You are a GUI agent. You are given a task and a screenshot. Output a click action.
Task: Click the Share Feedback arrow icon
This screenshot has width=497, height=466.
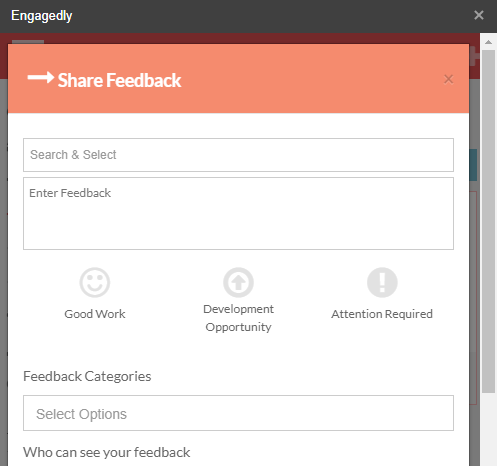click(x=40, y=78)
